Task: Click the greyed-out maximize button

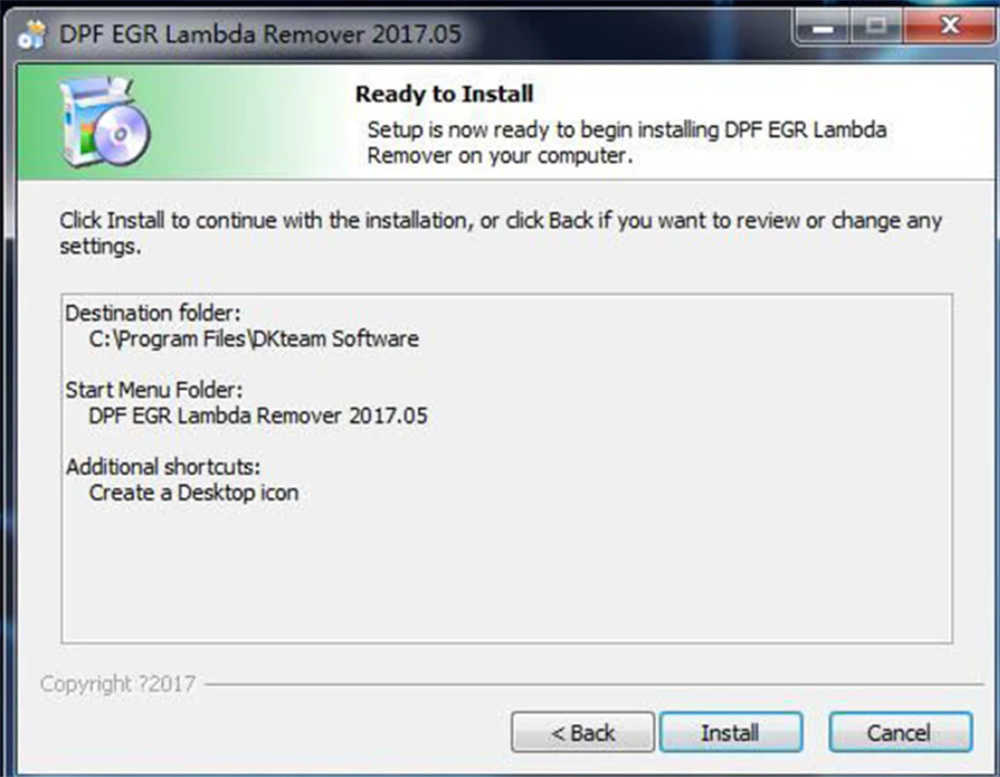Action: click(x=876, y=27)
